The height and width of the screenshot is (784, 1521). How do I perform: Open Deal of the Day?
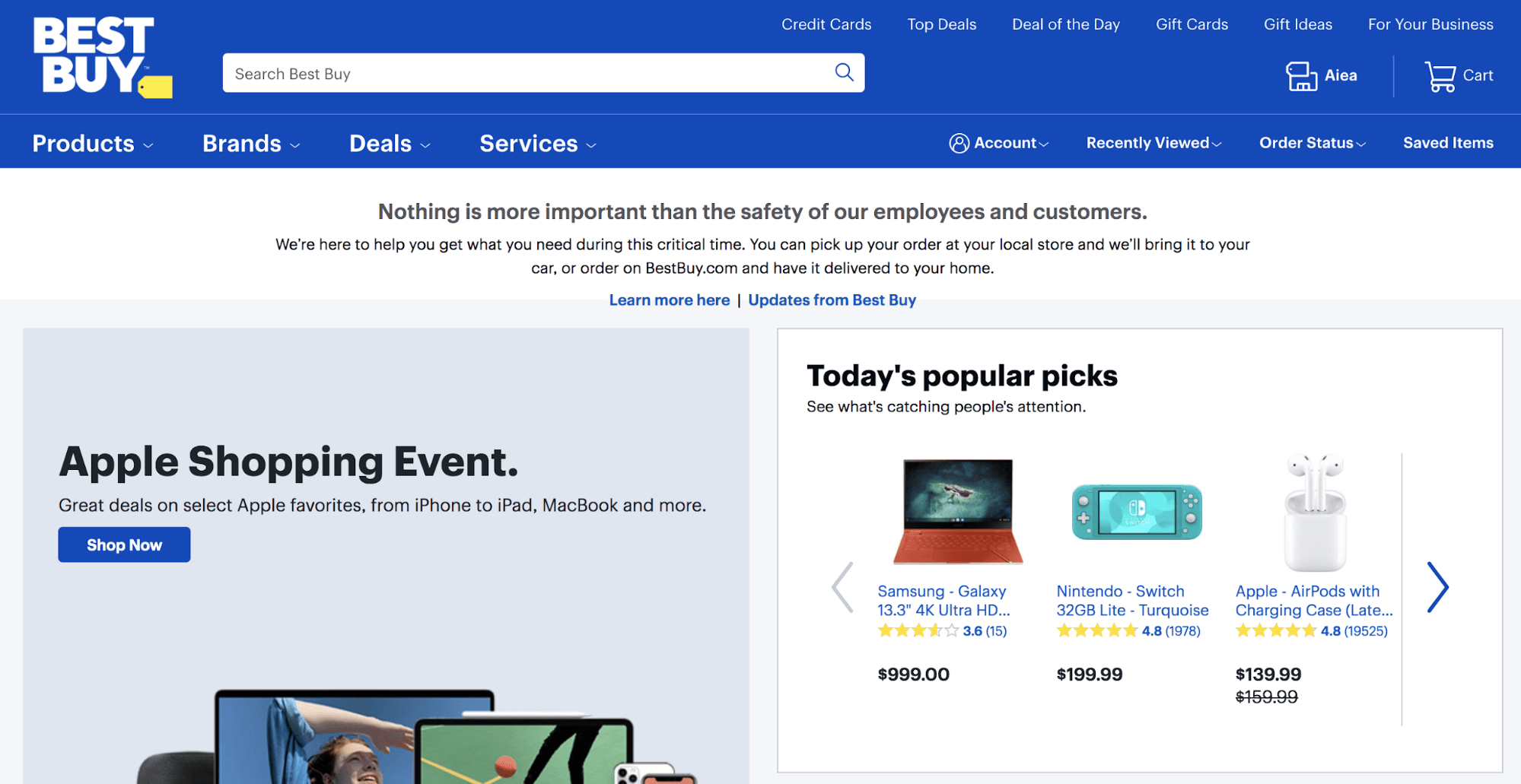point(1065,24)
